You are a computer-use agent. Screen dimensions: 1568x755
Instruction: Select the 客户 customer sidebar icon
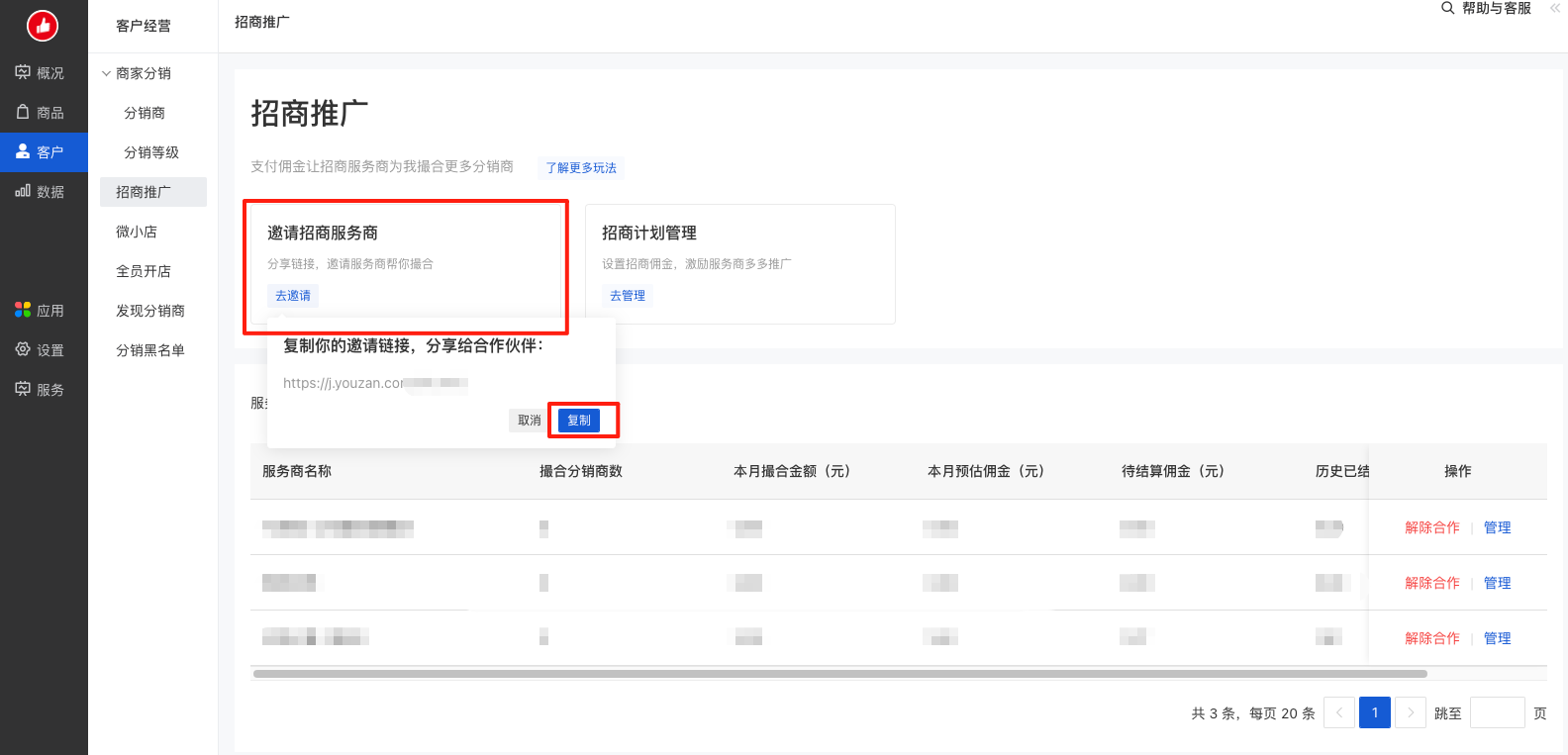pos(23,151)
